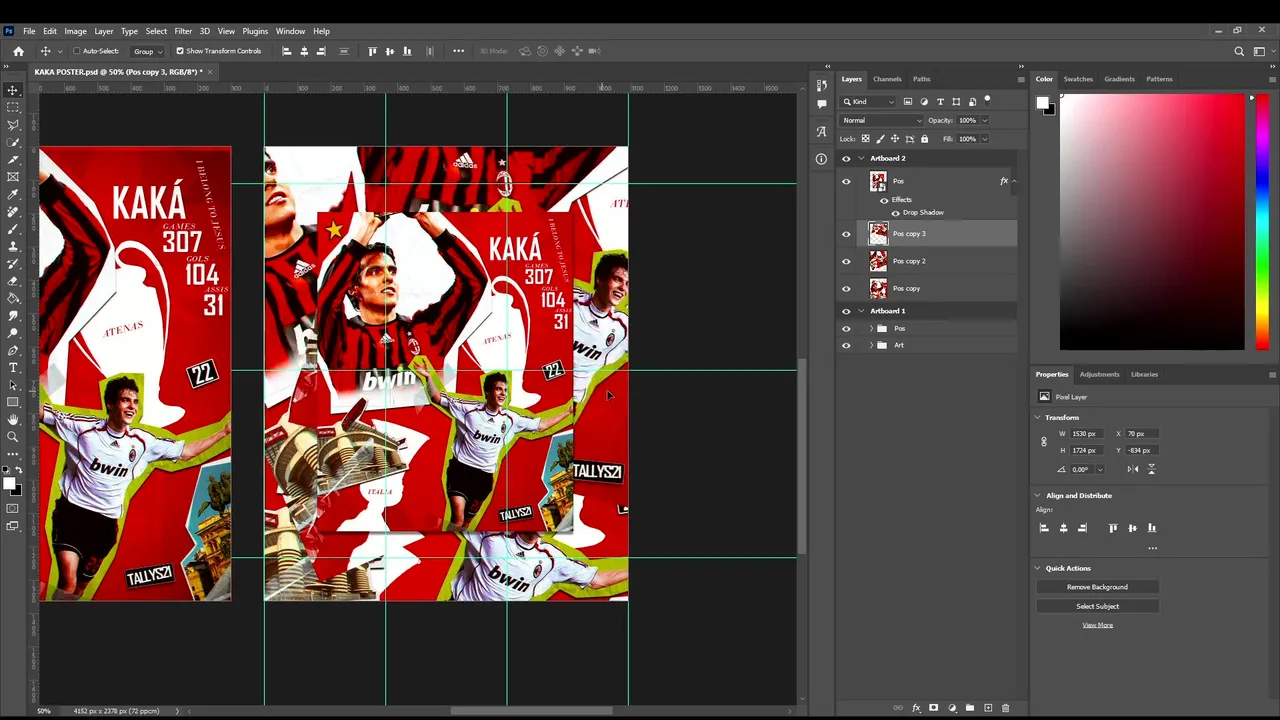Select the Pen tool

pos(13,350)
